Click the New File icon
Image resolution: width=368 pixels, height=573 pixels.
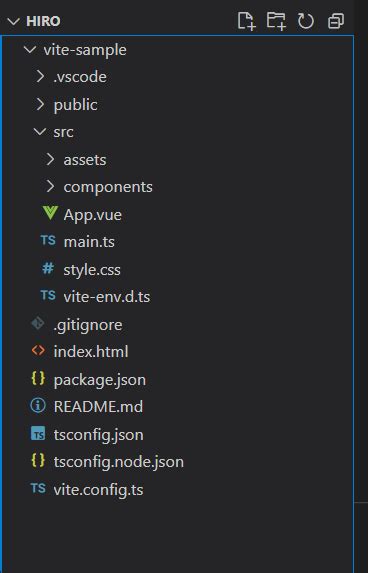point(246,21)
